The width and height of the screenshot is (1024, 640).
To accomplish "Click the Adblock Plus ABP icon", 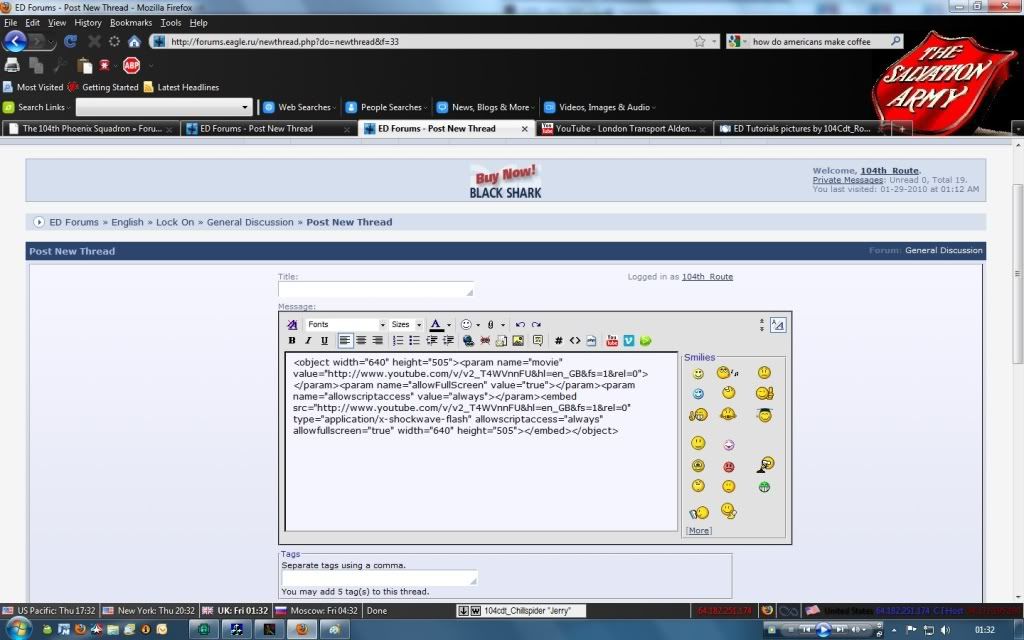I will pyautogui.click(x=131, y=66).
